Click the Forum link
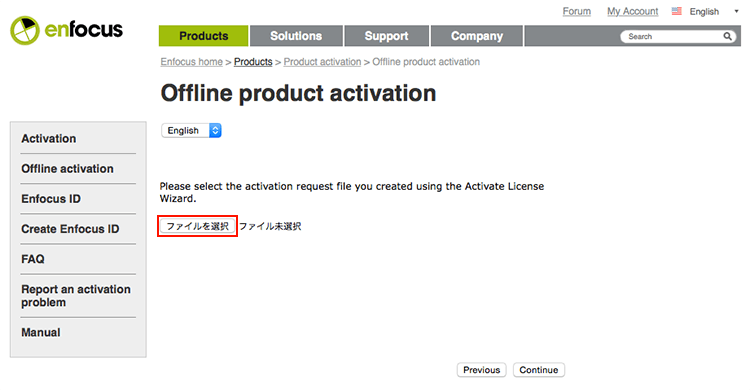Image resolution: width=750 pixels, height=391 pixels. (576, 11)
